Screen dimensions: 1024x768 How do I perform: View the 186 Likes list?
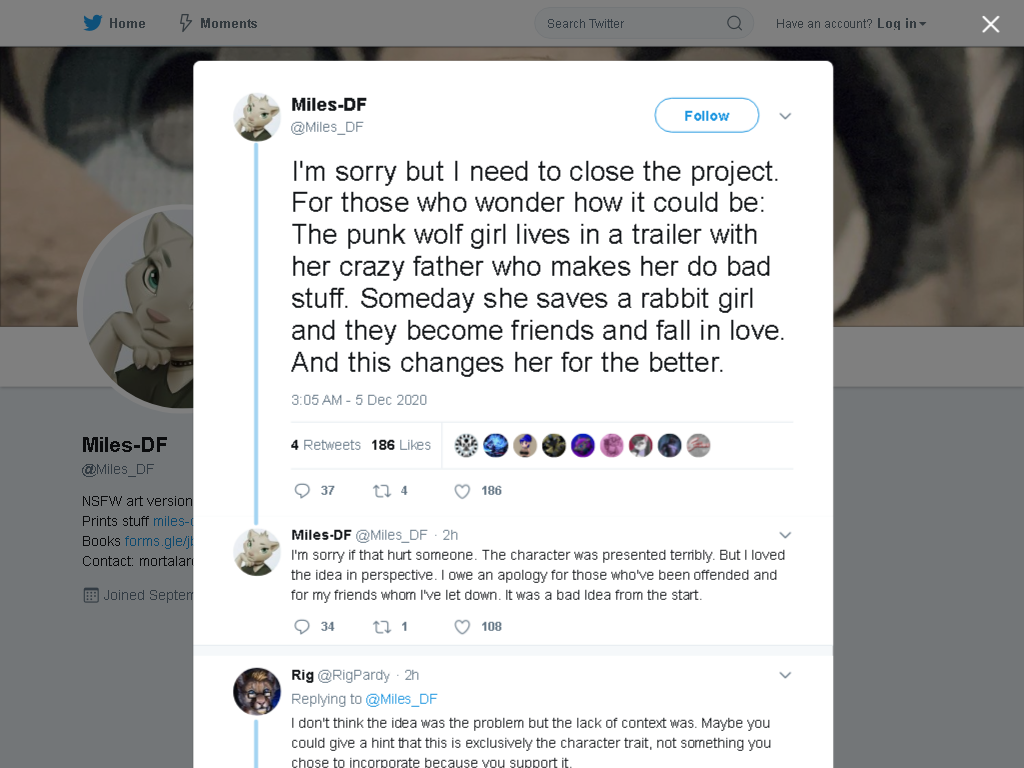tap(401, 445)
